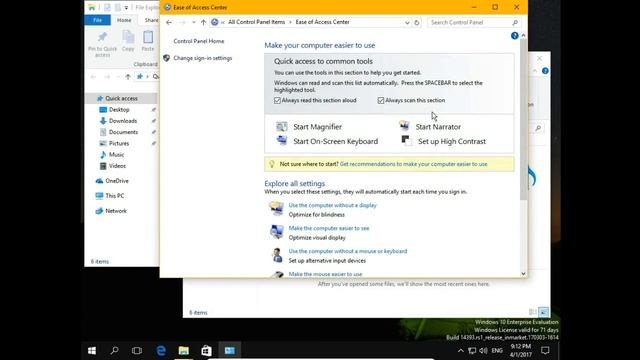Open Change sign-in settings link
Image resolution: width=640 pixels, height=360 pixels.
pos(202,58)
